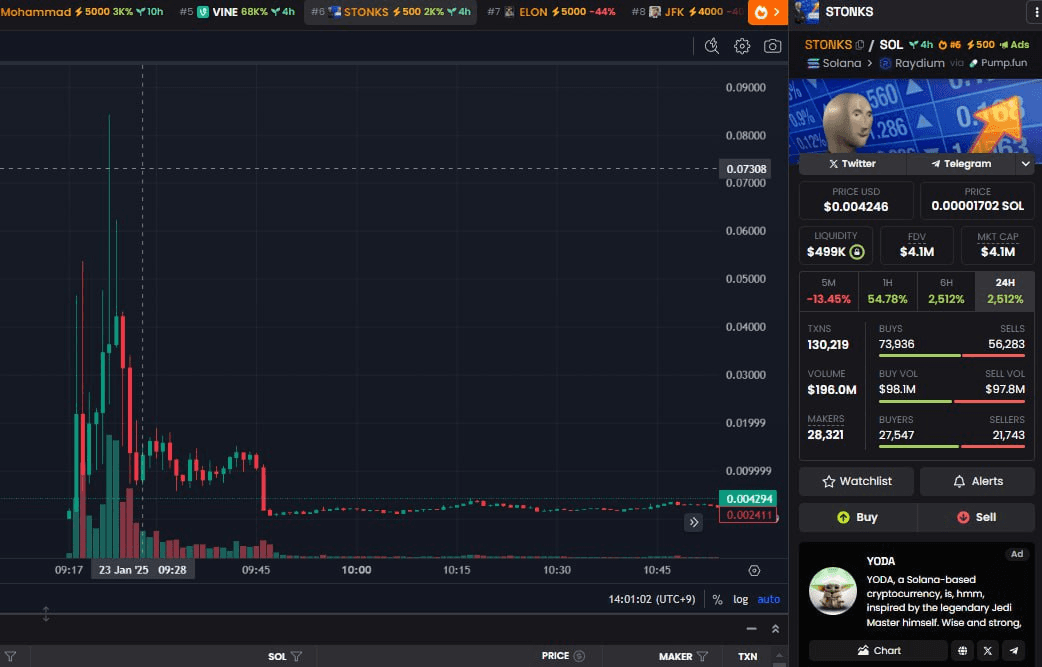Screen dimensions: 1042x667
Task: Click the 23 Jan '25 09:28 time label
Action: point(142,569)
